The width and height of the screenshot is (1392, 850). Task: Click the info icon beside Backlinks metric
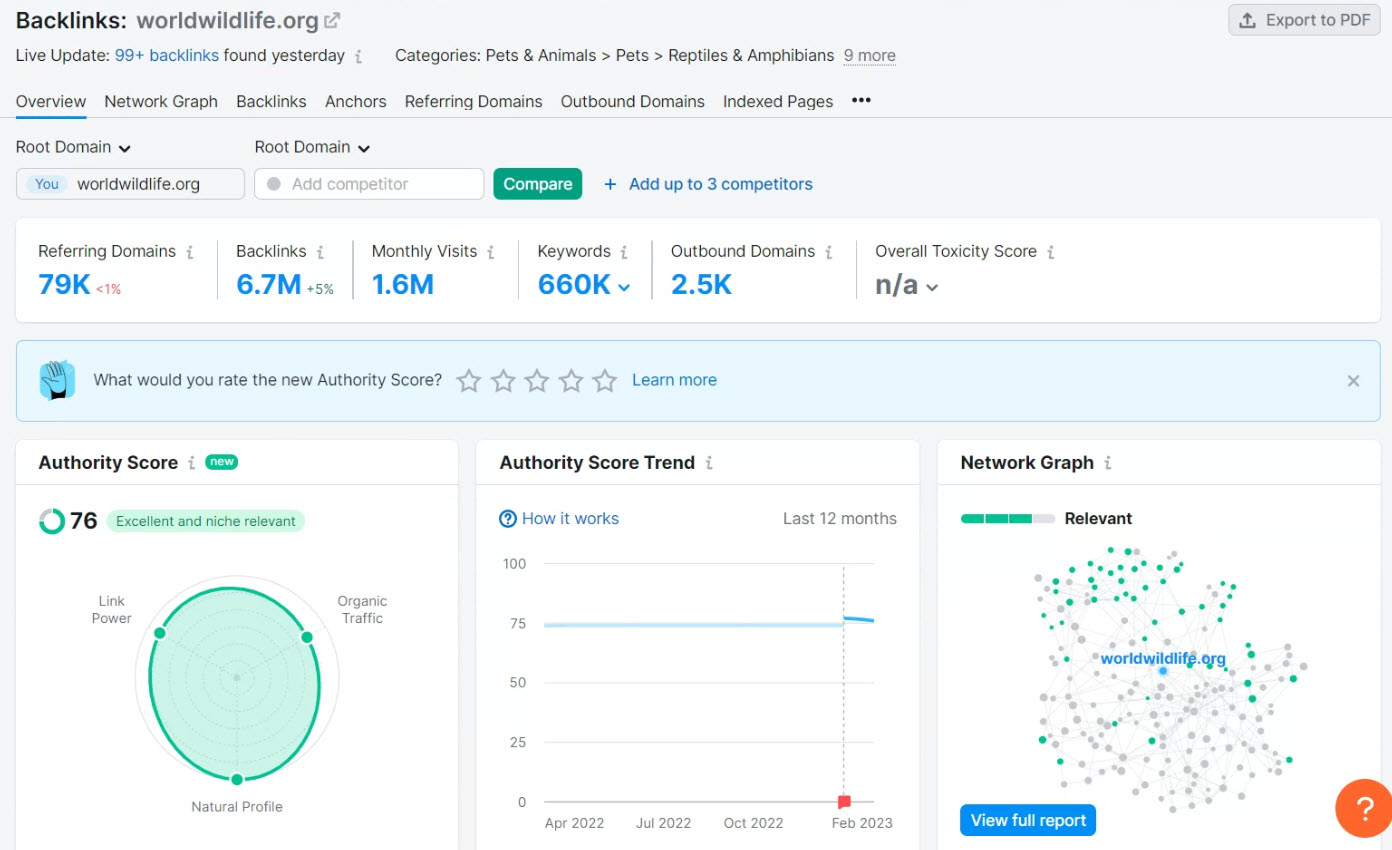[320, 252]
